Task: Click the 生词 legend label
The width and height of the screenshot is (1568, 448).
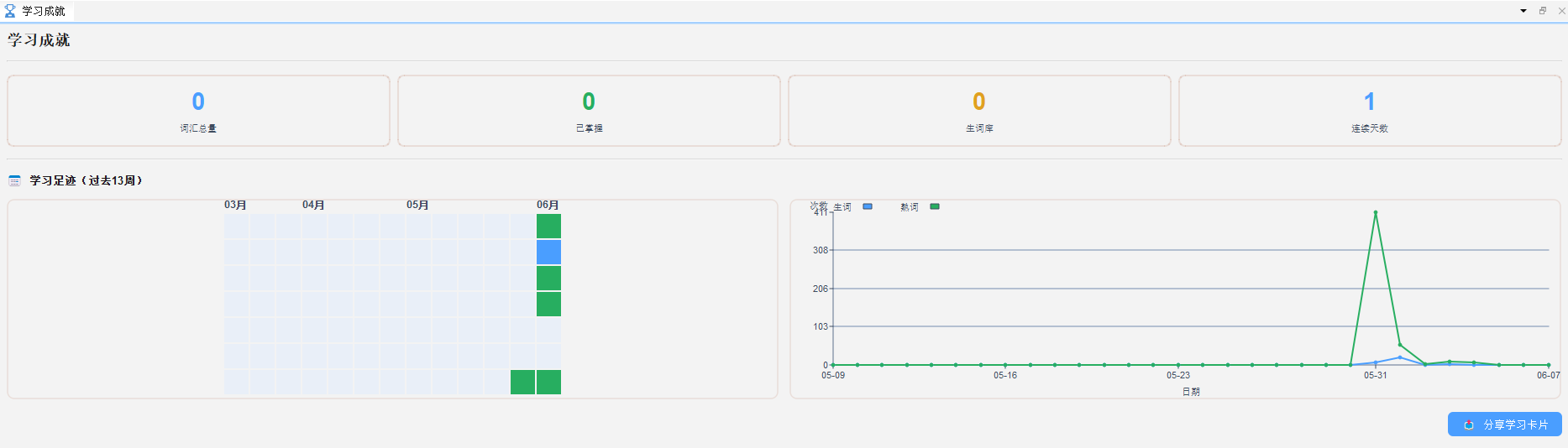Action: point(842,207)
